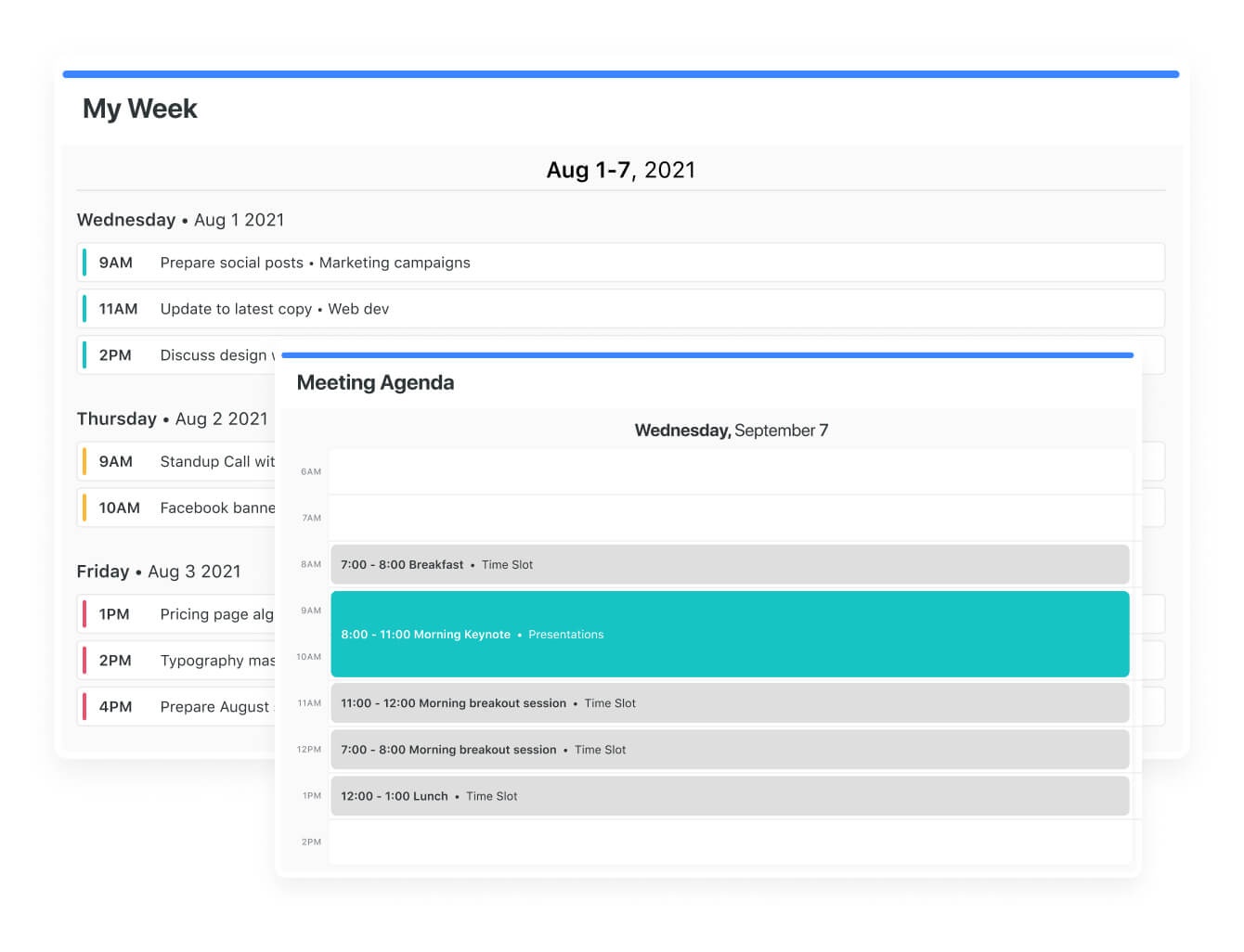
Task: Click the "7AM" hour label in Meeting Agenda
Action: tap(312, 518)
